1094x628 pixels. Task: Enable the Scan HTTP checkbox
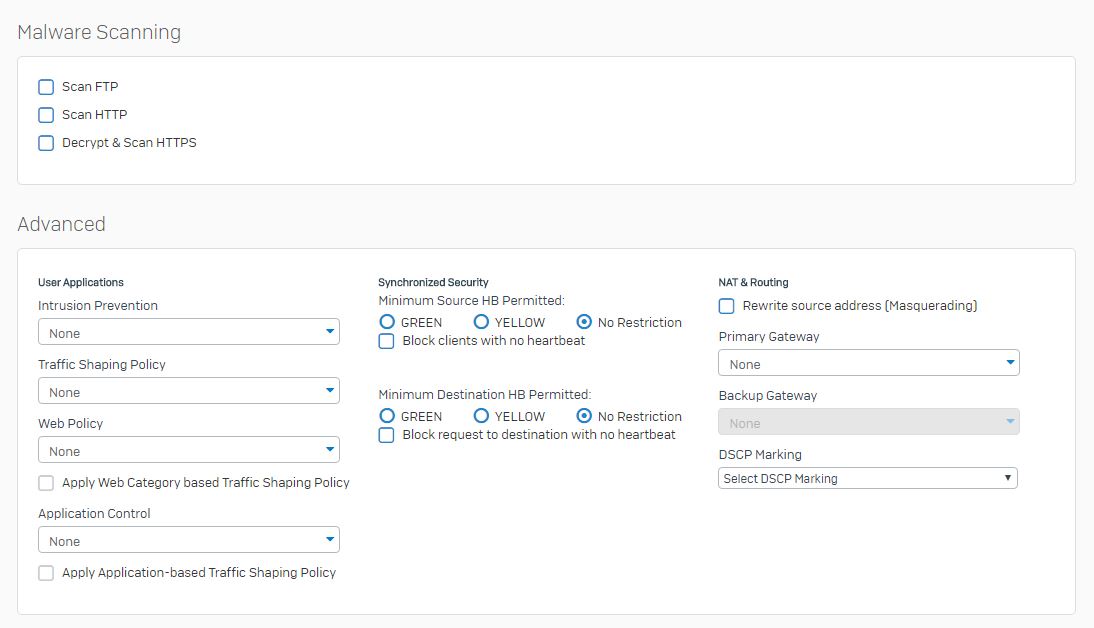pos(46,115)
